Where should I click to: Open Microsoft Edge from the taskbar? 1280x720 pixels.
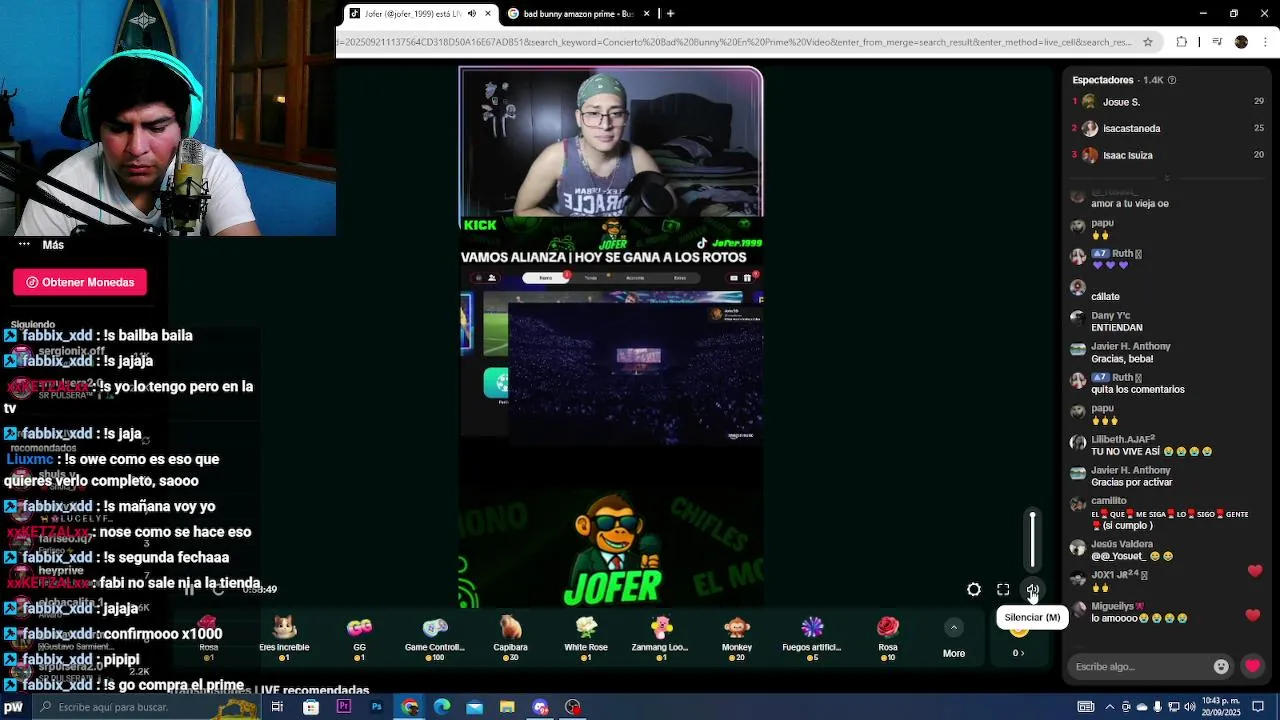click(442, 707)
